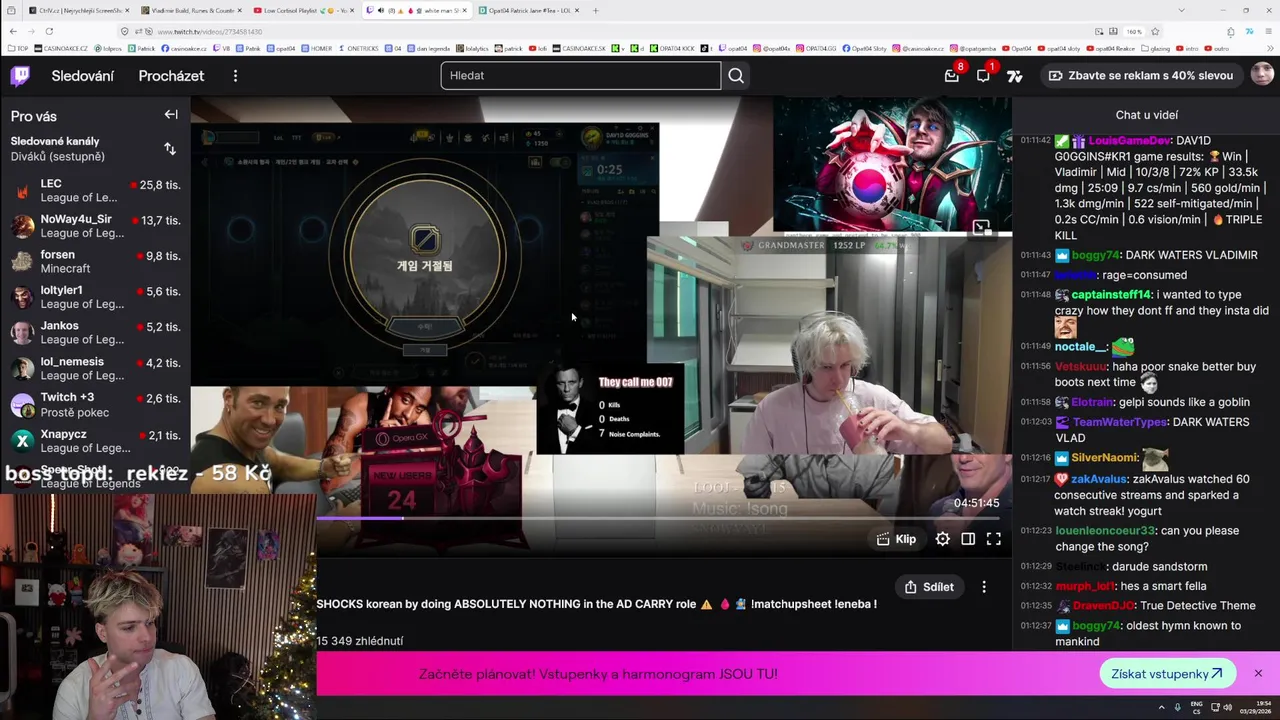The image size is (1280, 720).
Task: Open the Procházet (Browse) tab
Action: 171,76
